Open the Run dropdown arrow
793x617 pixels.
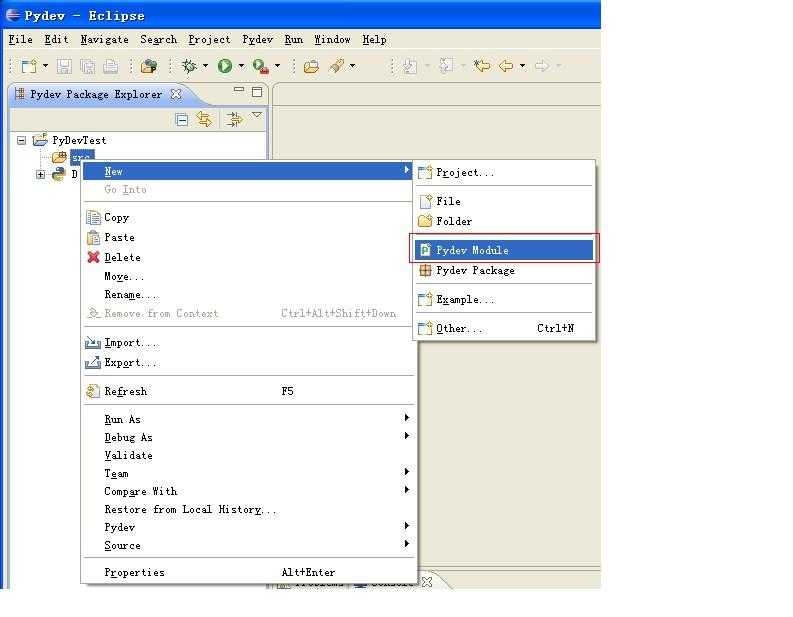click(x=241, y=66)
